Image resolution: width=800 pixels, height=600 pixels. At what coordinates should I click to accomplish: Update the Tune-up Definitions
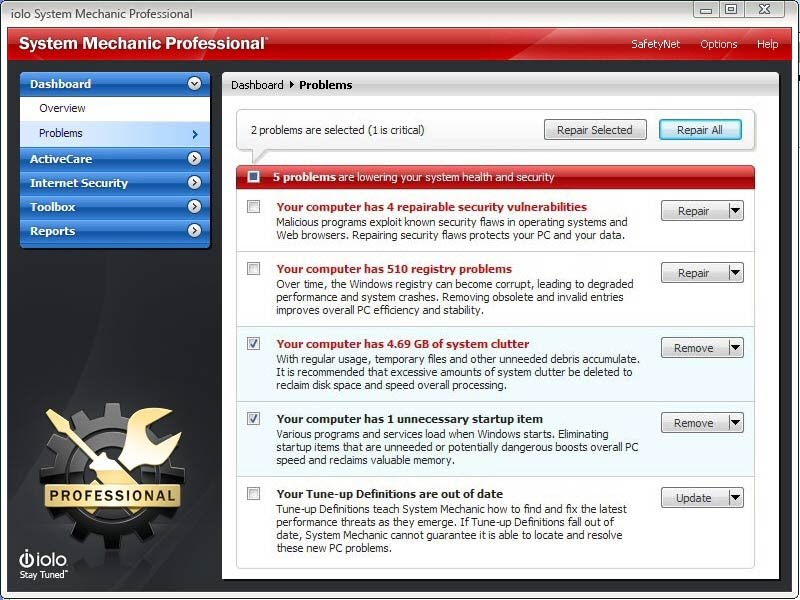click(x=694, y=498)
